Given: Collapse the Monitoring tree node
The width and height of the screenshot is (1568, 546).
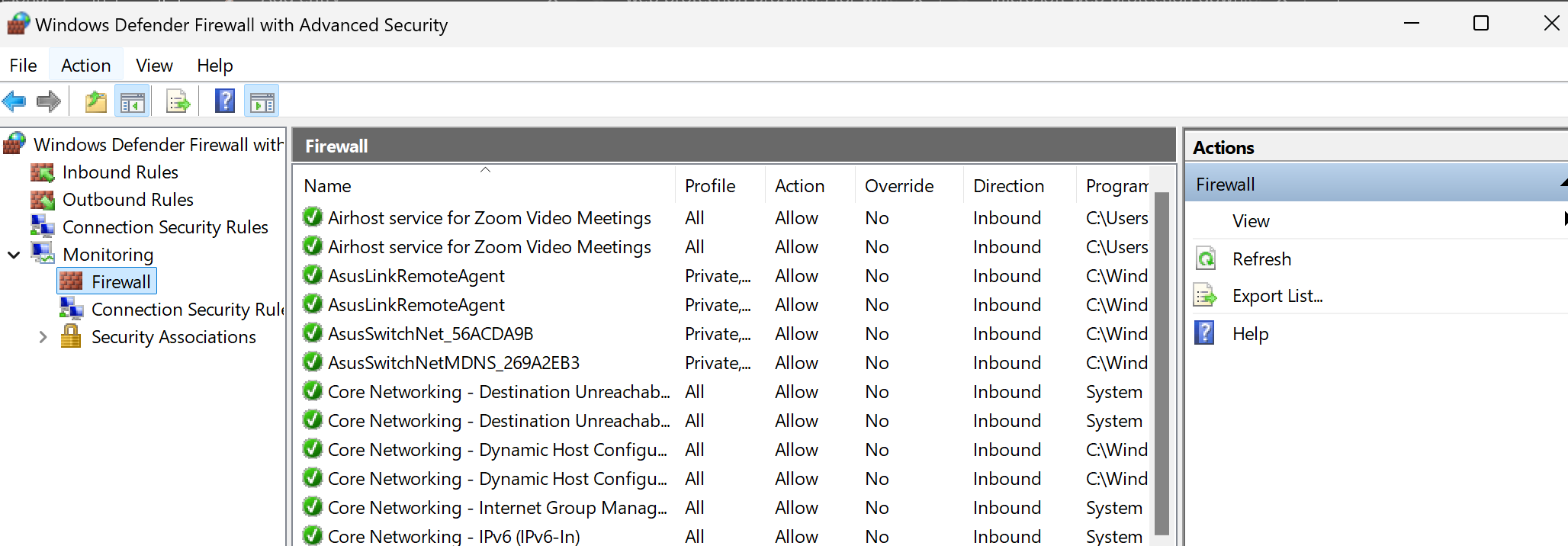Looking at the screenshot, I should 14,255.
